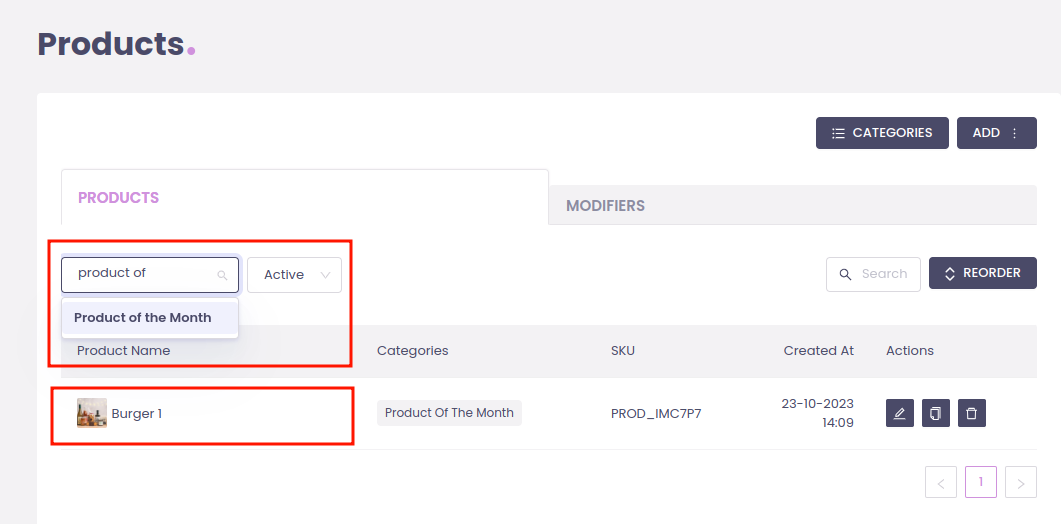The width and height of the screenshot is (1061, 524).
Task: Select the PRODUCTS tab
Action: [118, 198]
